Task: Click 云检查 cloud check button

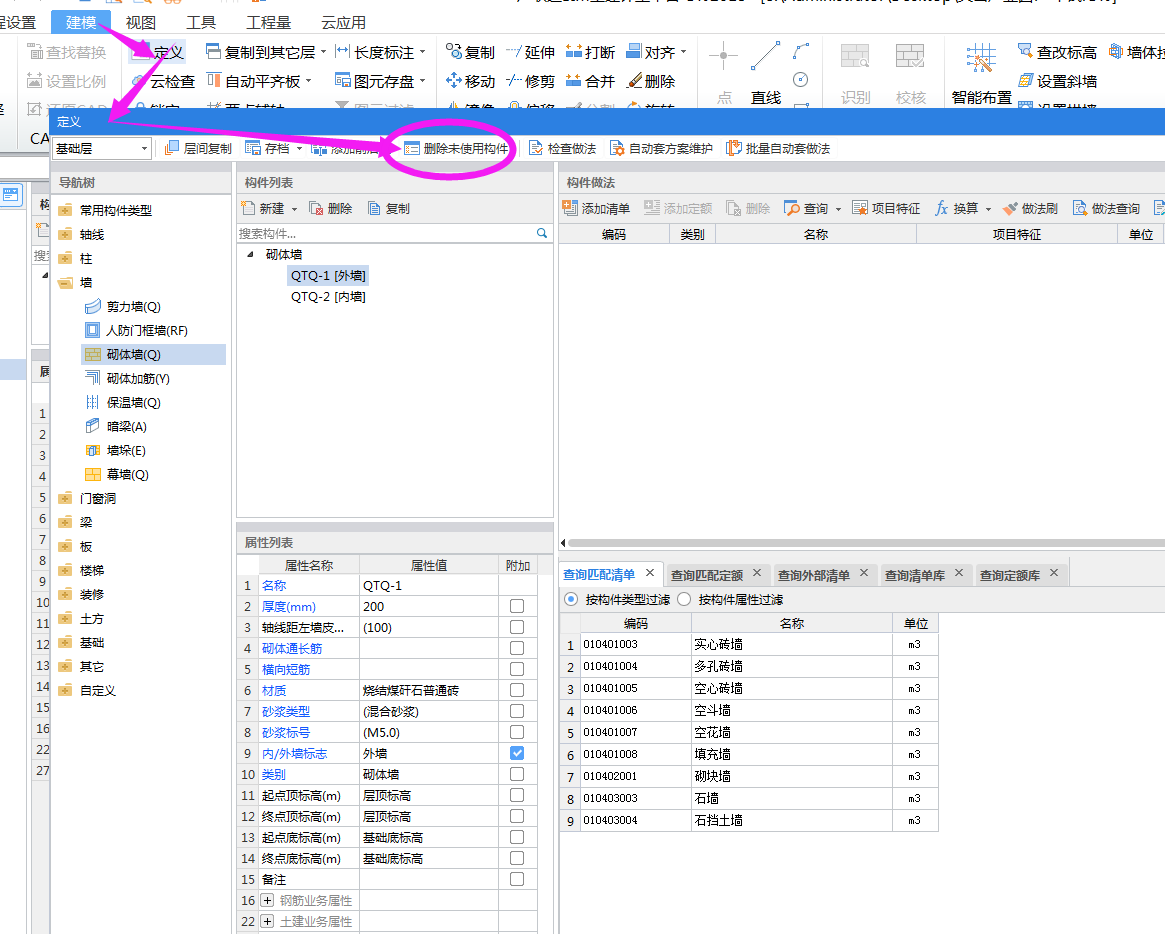Action: coord(163,81)
